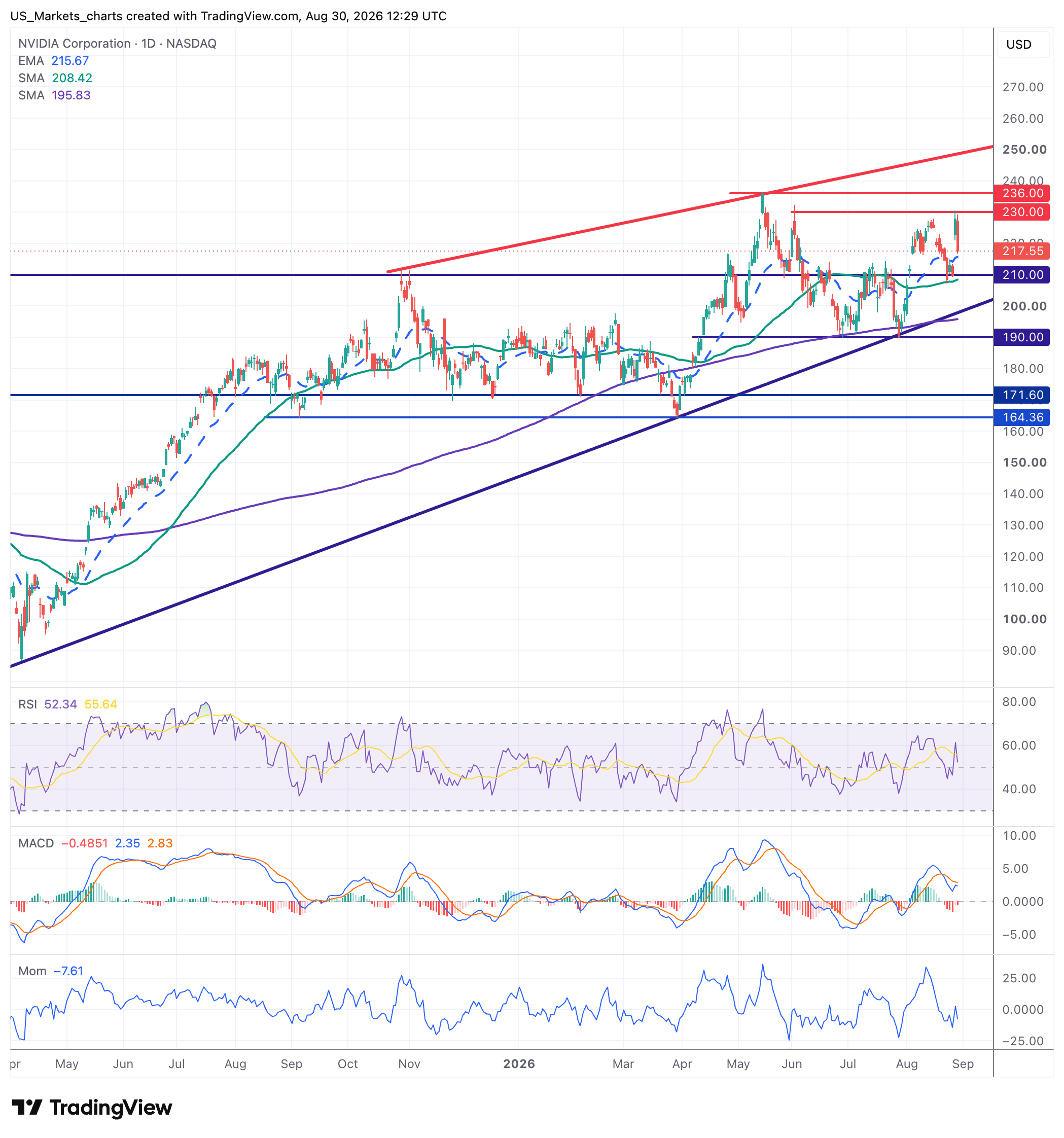Image resolution: width=1064 pixels, height=1138 pixels.
Task: Select the MACD indicator legend label
Action: [36, 843]
